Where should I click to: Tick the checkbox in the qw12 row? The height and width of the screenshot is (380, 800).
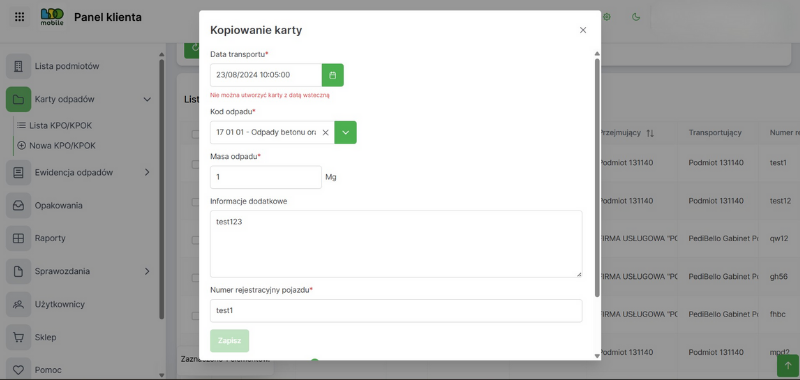[195, 240]
